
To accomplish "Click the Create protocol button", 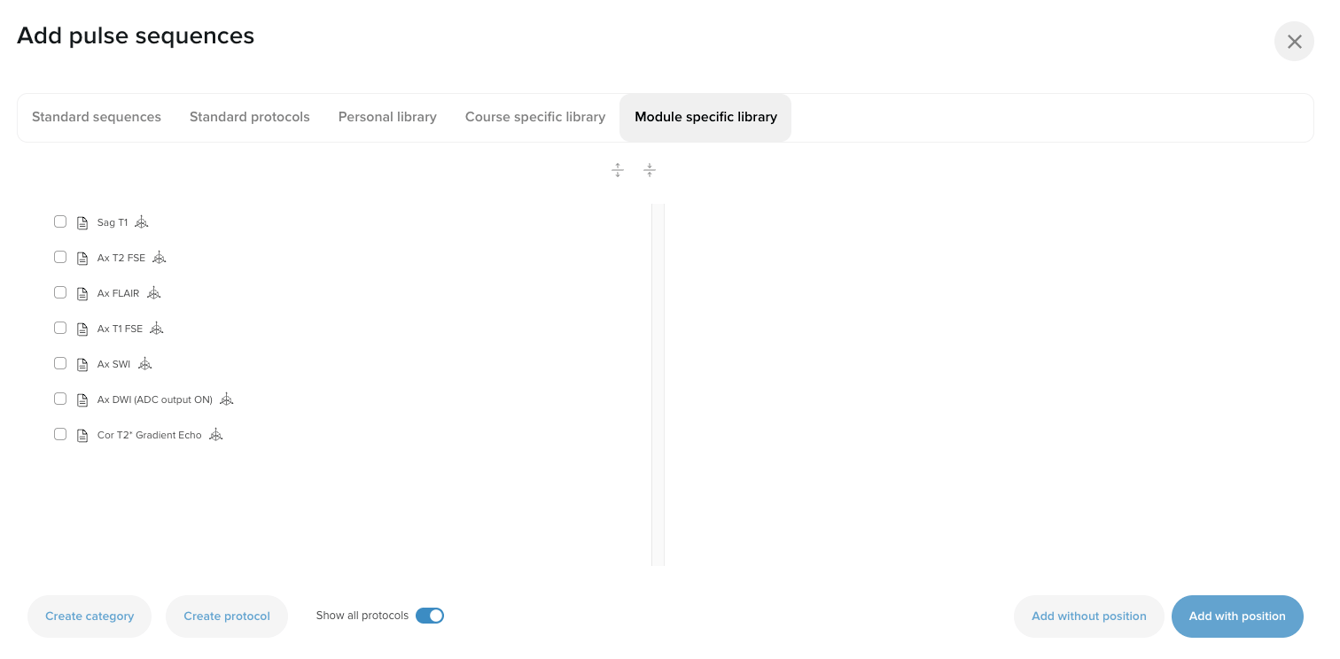I will pos(227,616).
